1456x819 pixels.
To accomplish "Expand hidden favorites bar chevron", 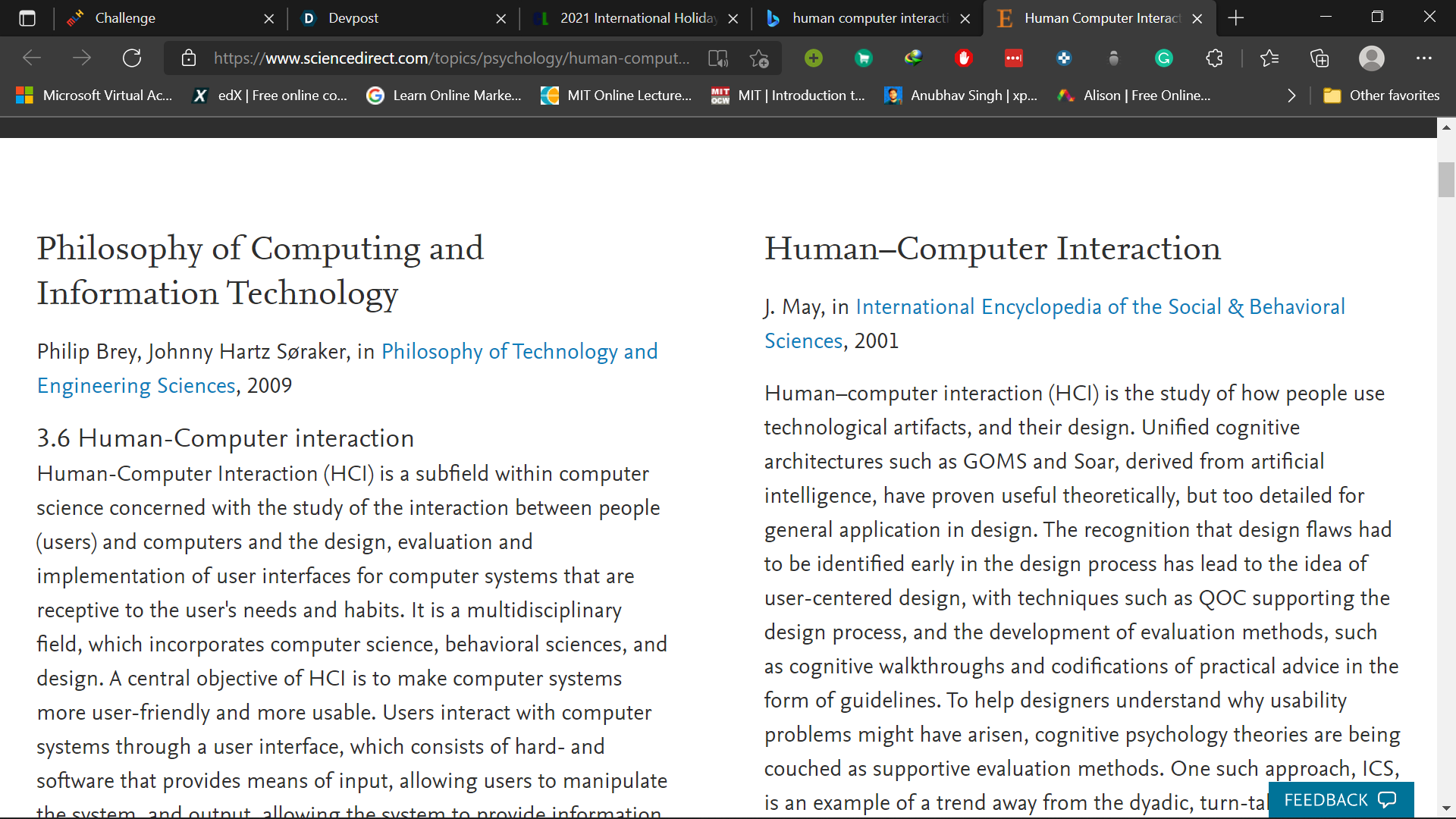I will [1291, 96].
